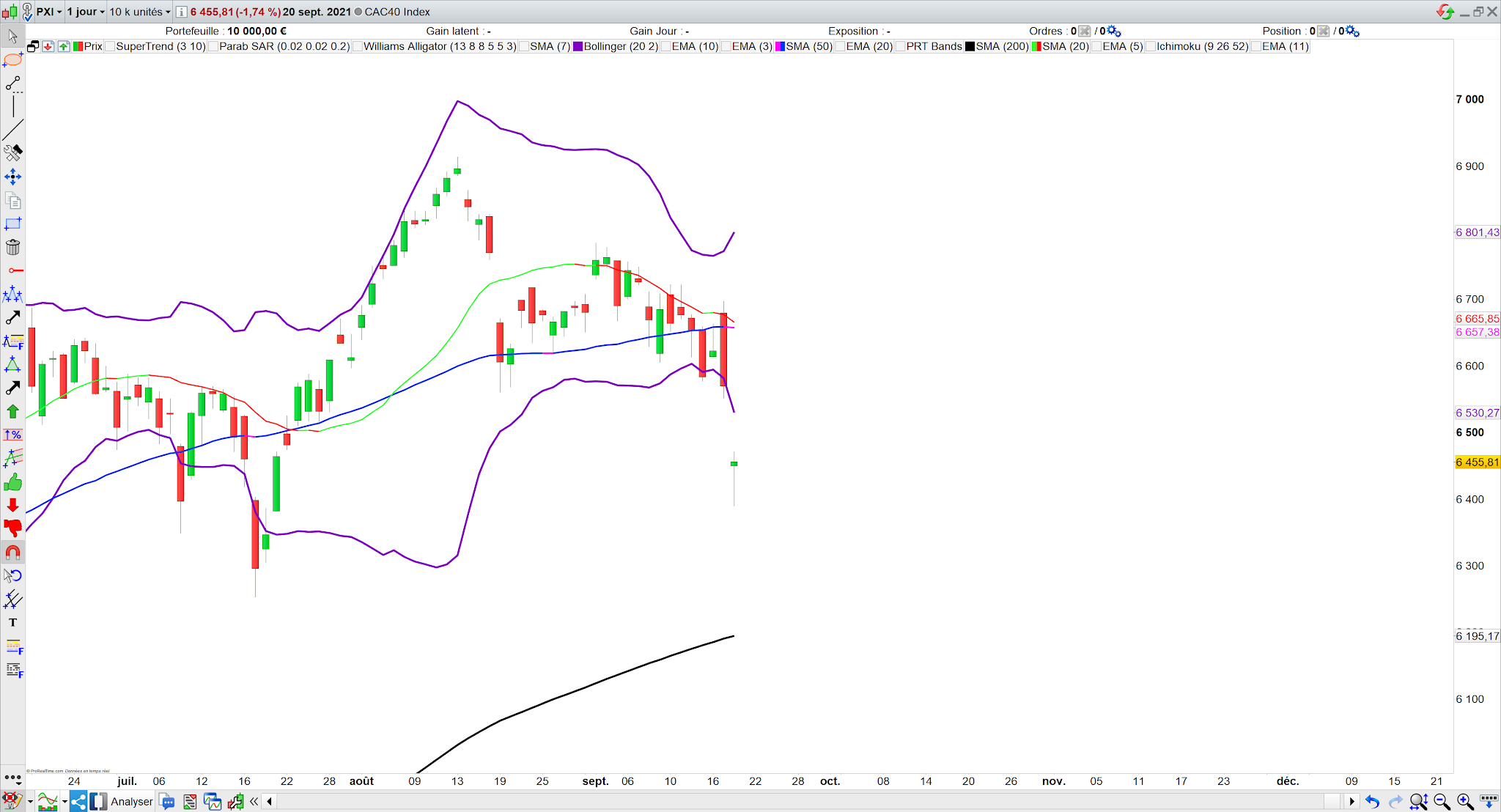1501x812 pixels.
Task: Click the blue share button
Action: coord(78,801)
